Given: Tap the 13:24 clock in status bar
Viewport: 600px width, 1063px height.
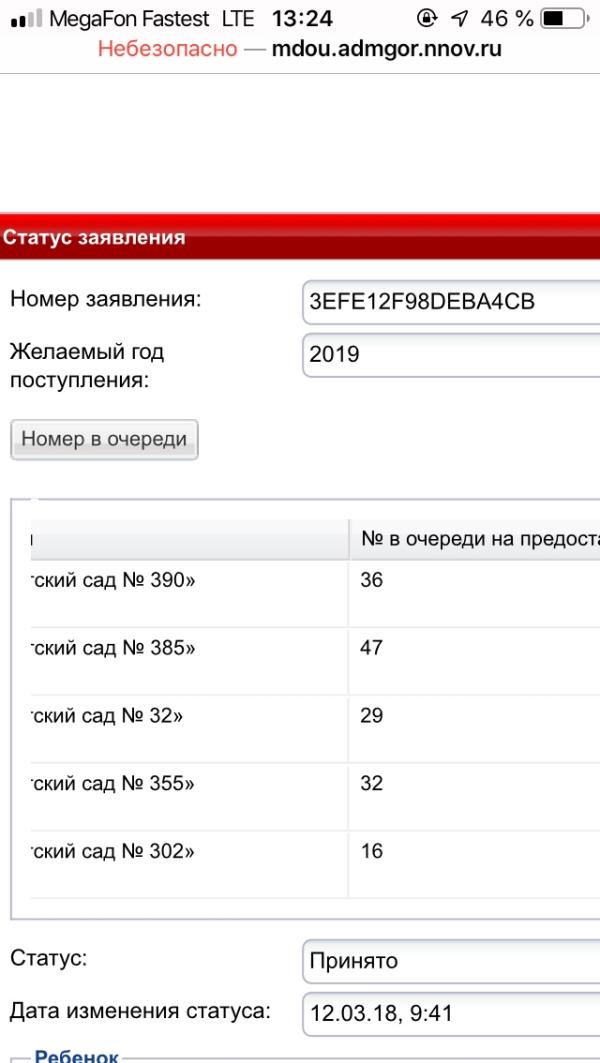Looking at the screenshot, I should (302, 19).
